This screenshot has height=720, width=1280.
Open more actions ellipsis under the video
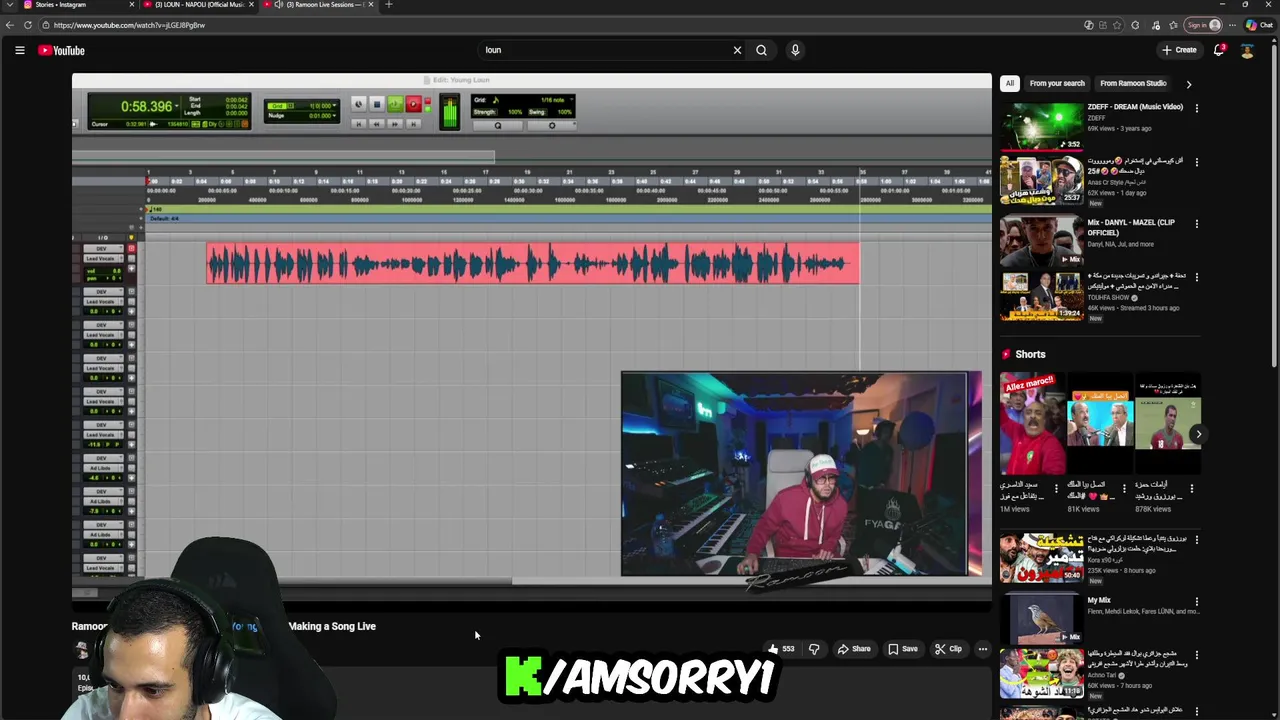pyautogui.click(x=982, y=649)
